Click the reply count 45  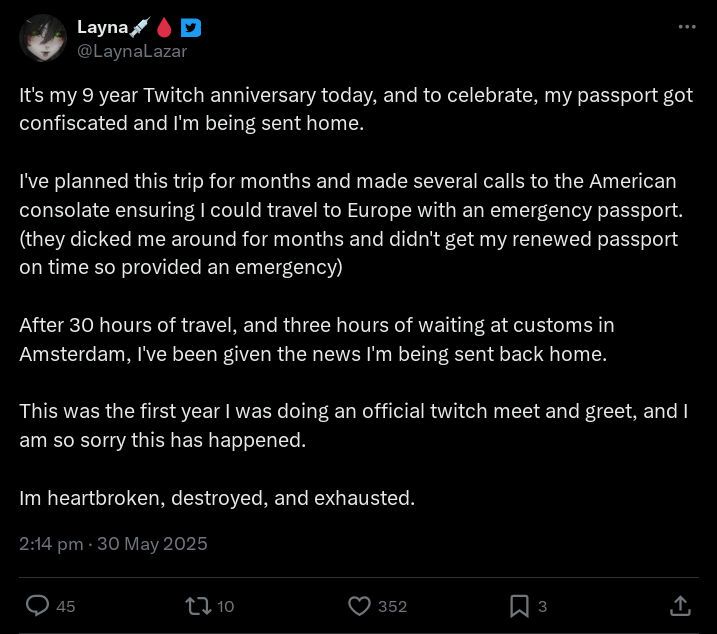66,606
